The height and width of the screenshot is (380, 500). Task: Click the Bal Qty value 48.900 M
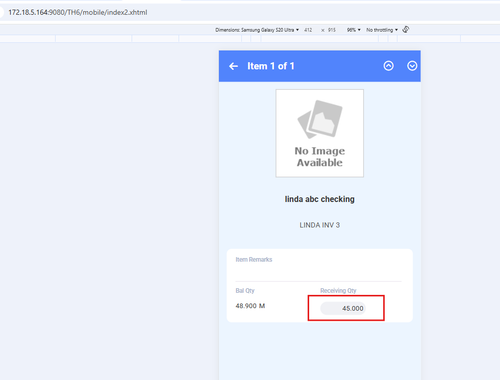[x=250, y=306]
